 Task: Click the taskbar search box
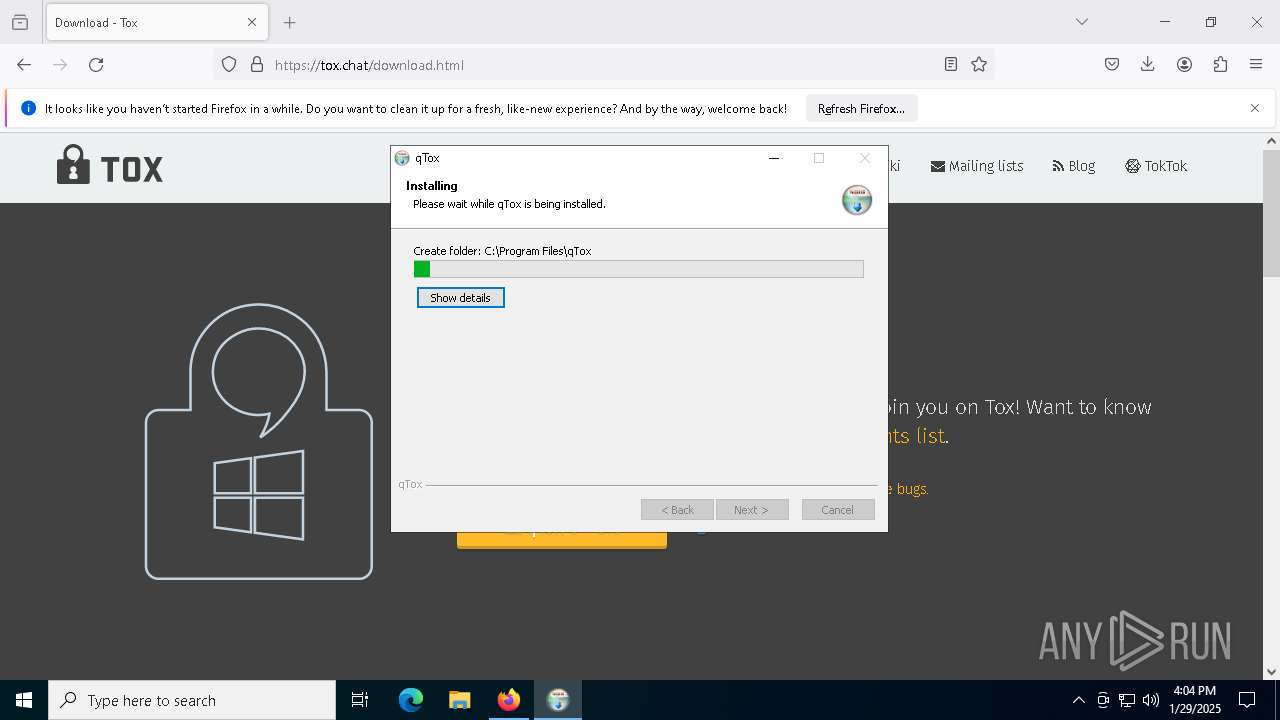coord(192,700)
